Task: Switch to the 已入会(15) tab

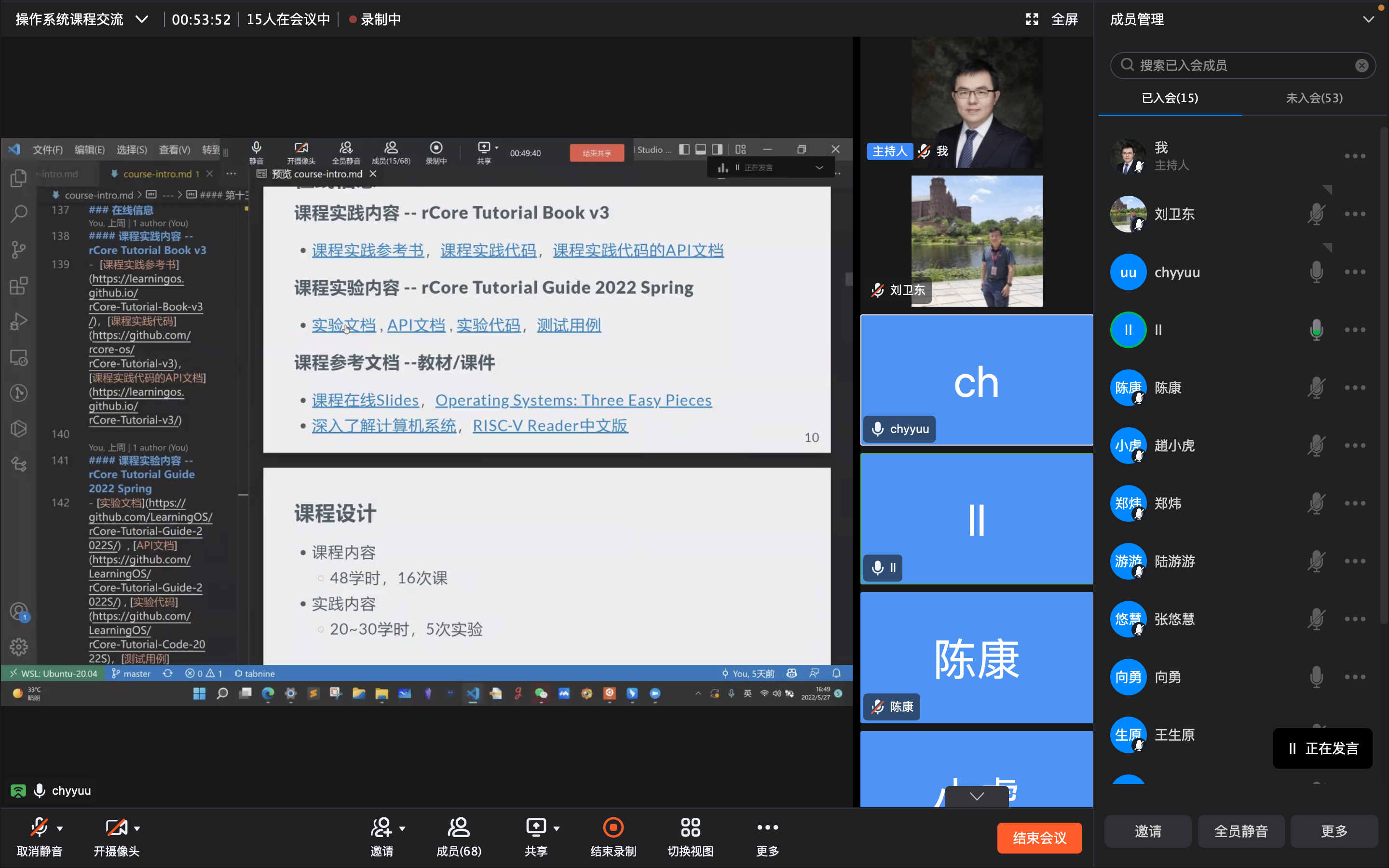Action: click(1170, 98)
